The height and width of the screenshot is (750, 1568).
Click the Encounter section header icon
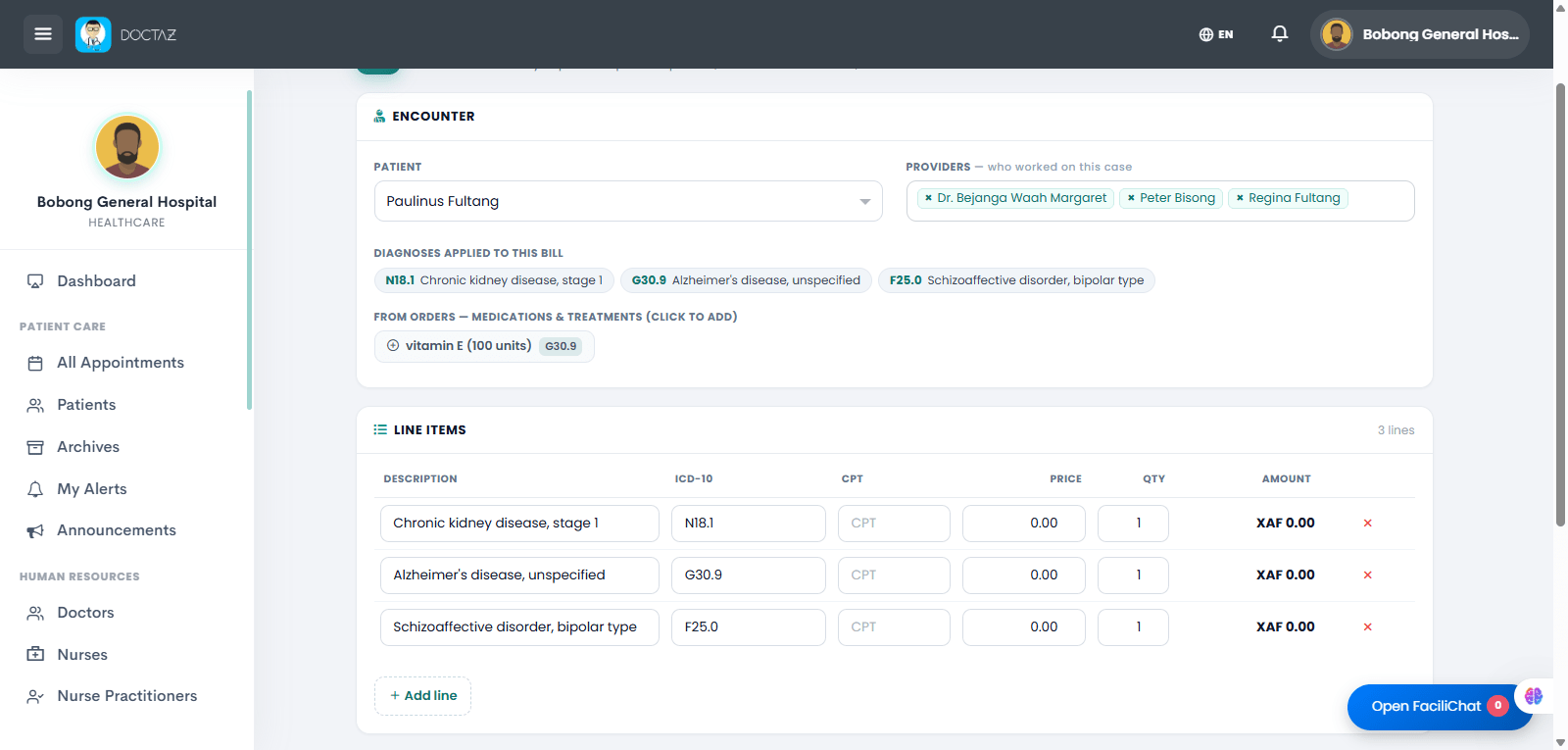(x=380, y=116)
